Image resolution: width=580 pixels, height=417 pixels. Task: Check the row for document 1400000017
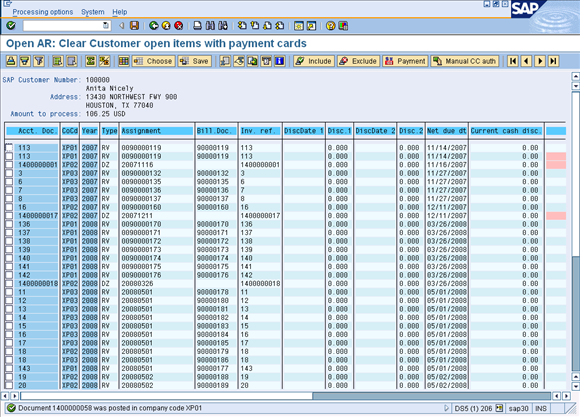pyautogui.click(x=9, y=216)
